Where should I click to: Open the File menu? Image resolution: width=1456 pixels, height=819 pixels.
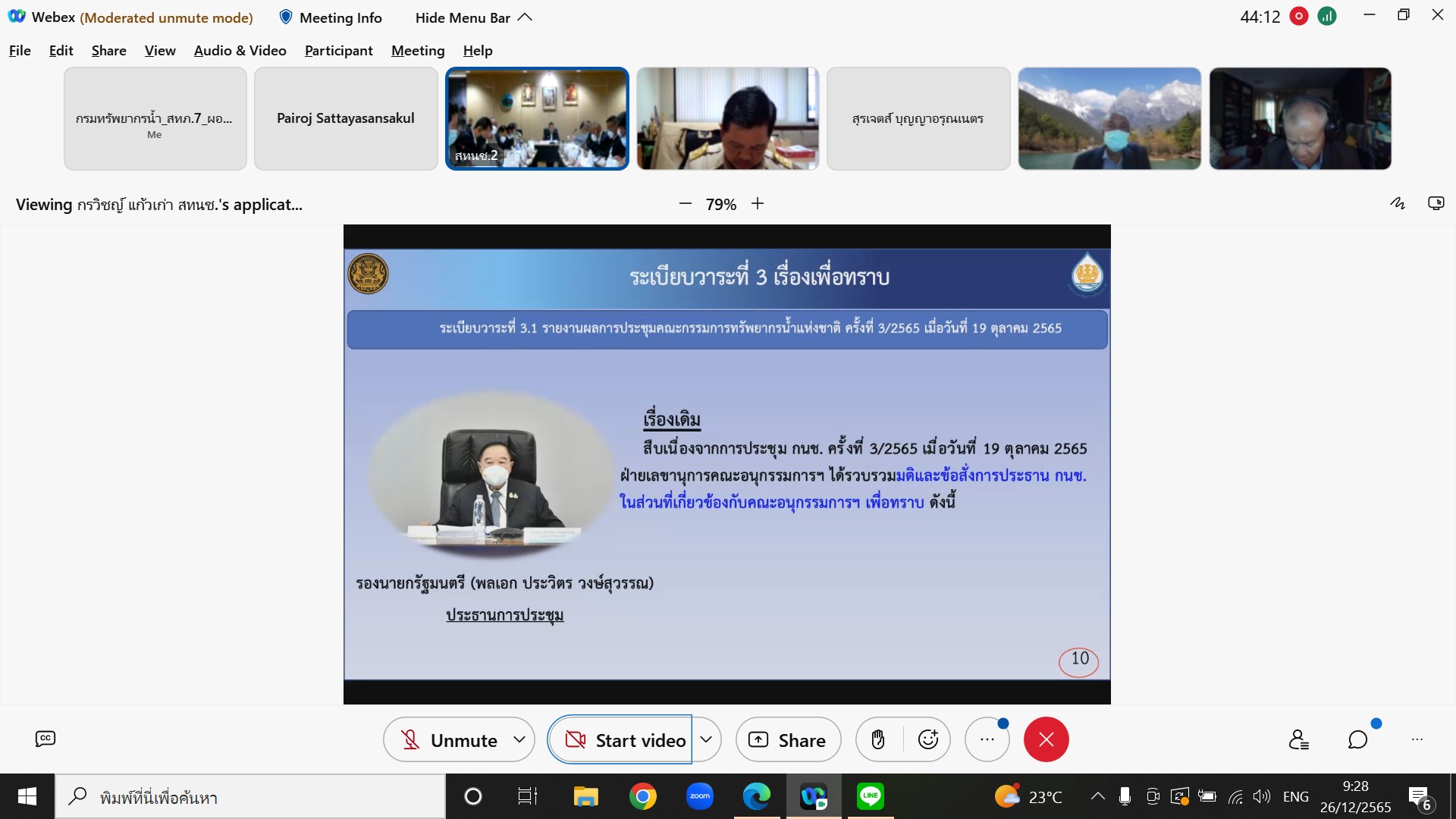tap(20, 51)
